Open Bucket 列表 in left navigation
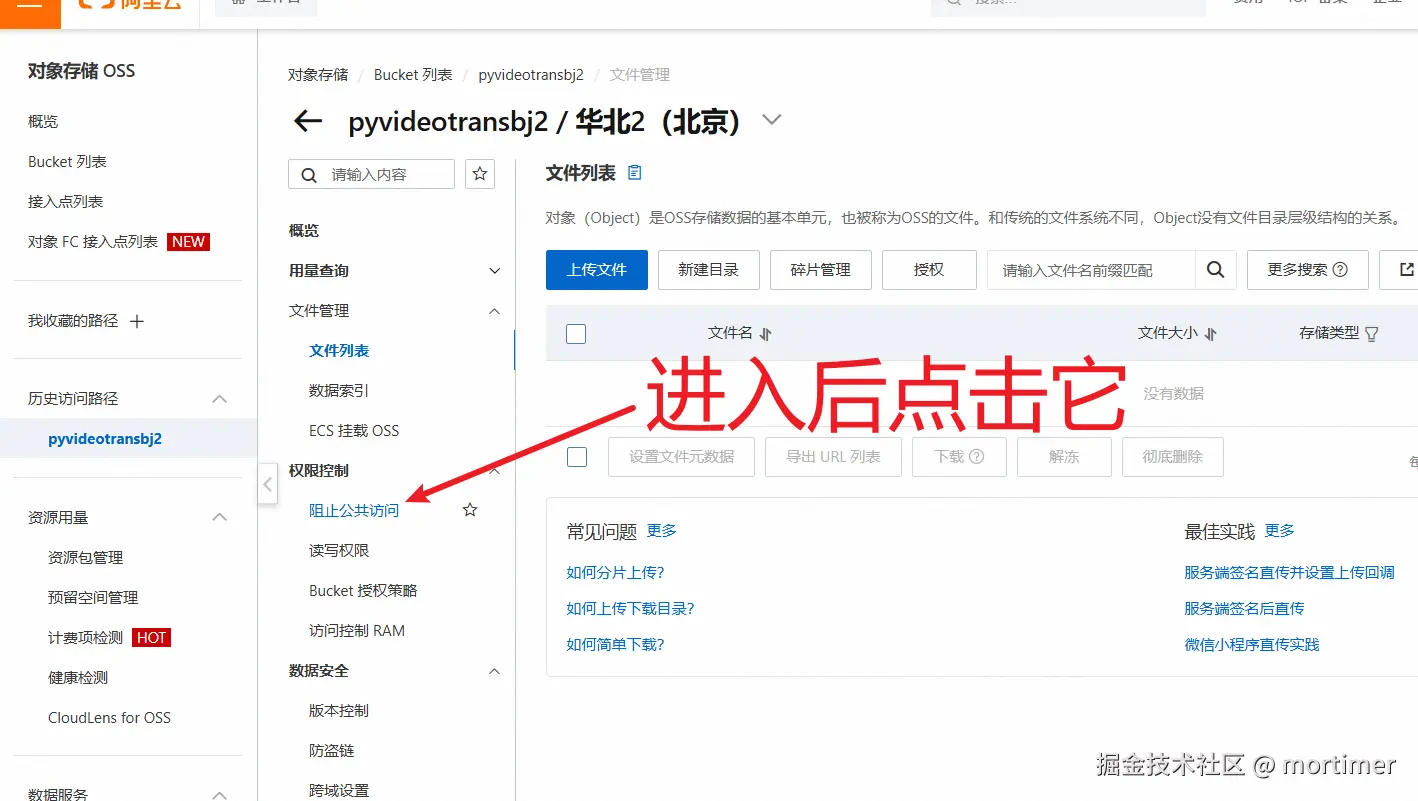 (67, 161)
